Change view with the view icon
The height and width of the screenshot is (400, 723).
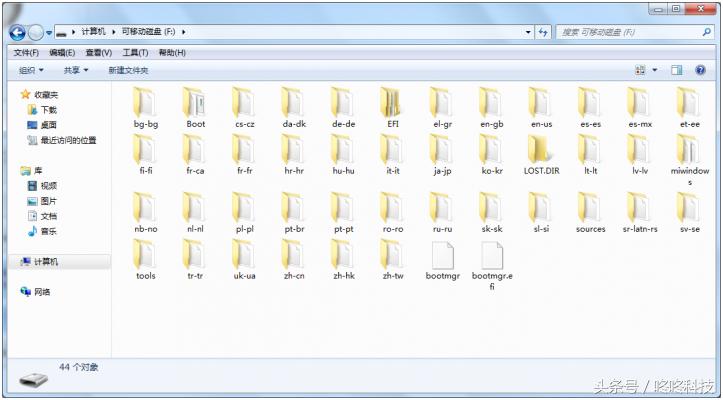click(x=640, y=70)
